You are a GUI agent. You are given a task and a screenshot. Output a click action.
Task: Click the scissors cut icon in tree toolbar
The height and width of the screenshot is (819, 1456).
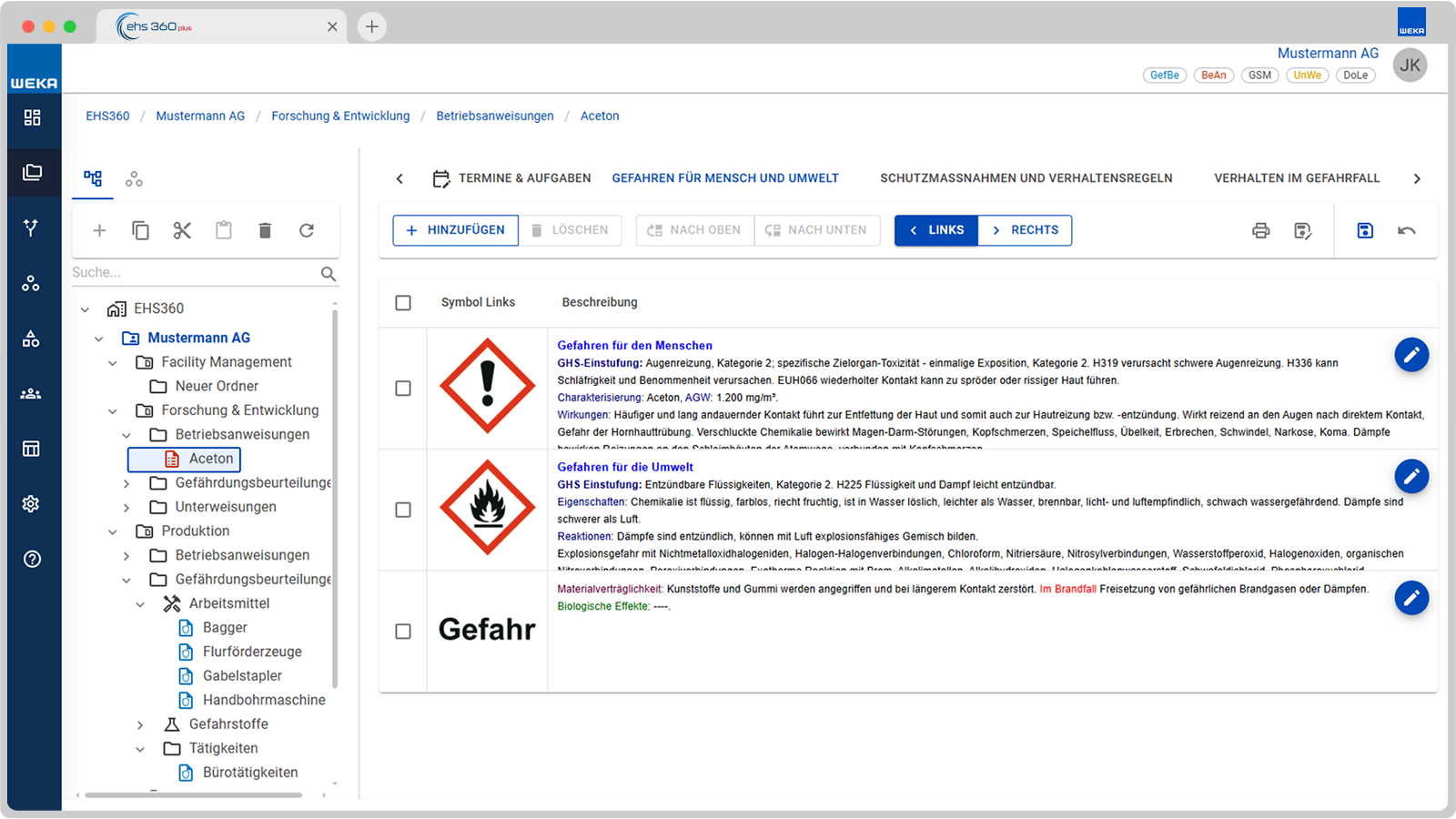182,230
